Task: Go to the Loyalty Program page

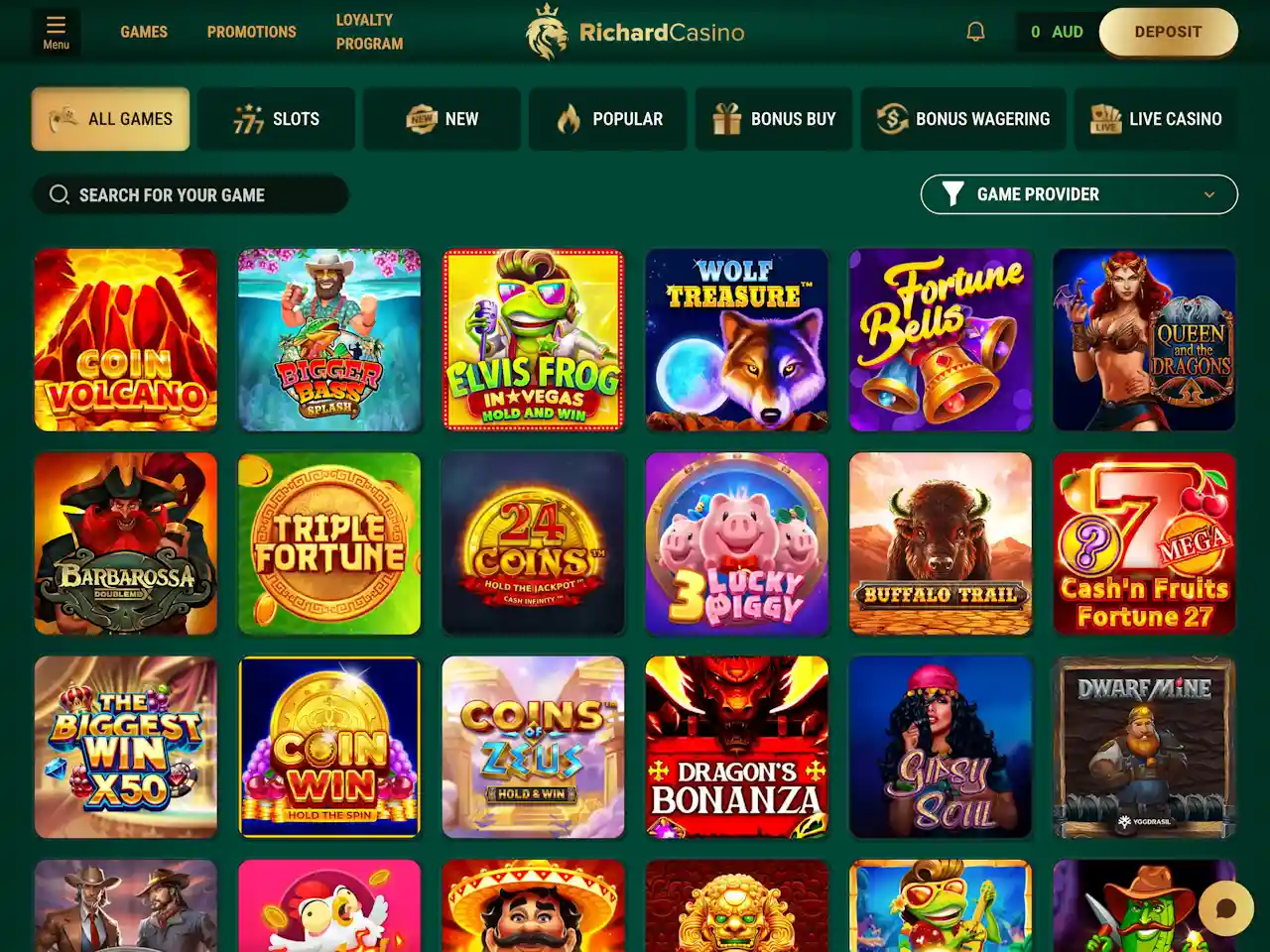Action: (x=369, y=32)
